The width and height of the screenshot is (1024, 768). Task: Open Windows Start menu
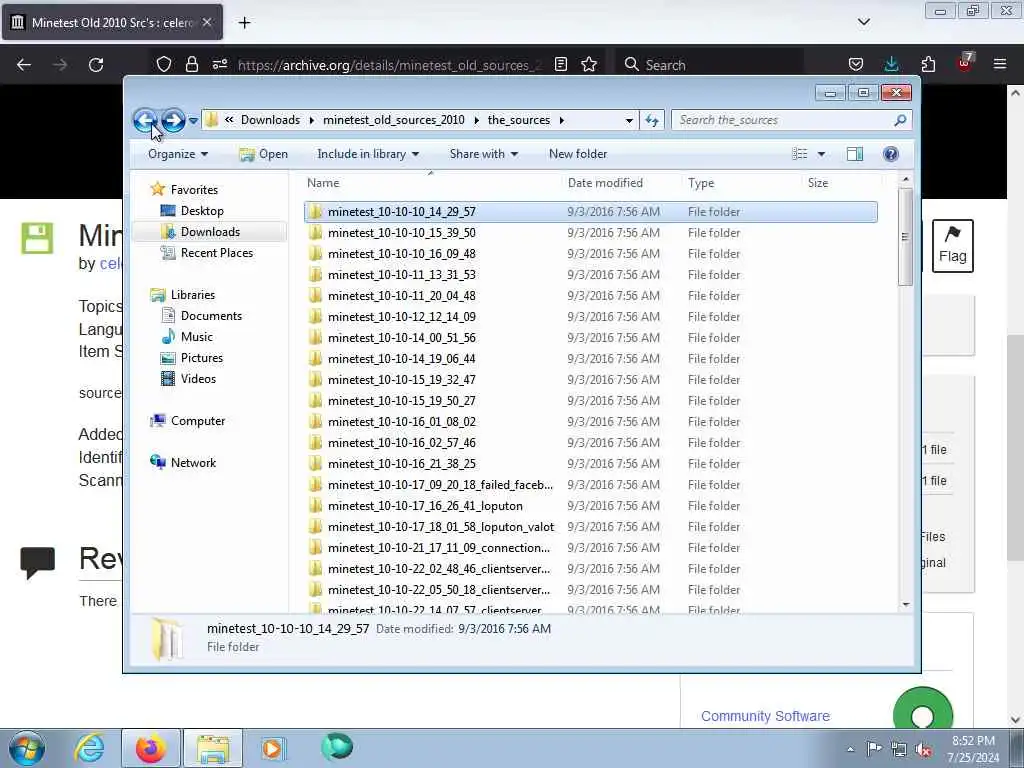point(26,748)
